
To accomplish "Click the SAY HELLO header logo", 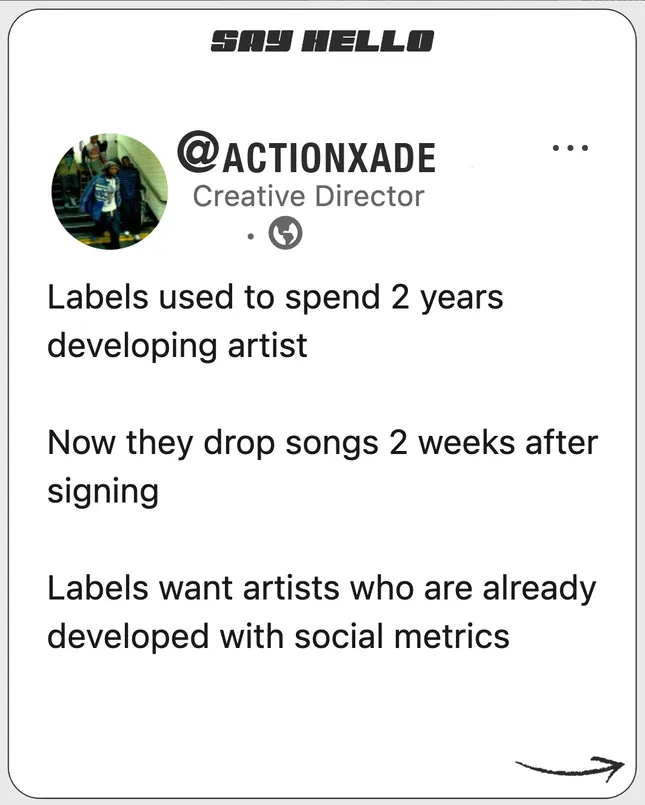I will pos(322,42).
